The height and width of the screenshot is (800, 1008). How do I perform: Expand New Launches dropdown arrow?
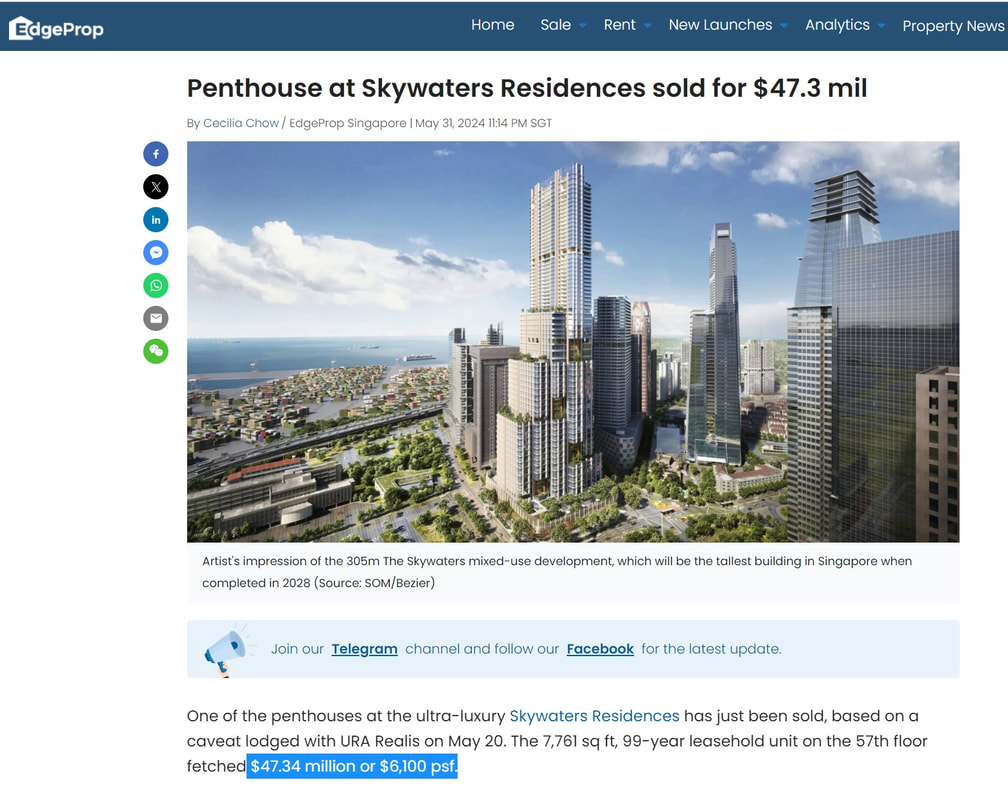pos(784,26)
